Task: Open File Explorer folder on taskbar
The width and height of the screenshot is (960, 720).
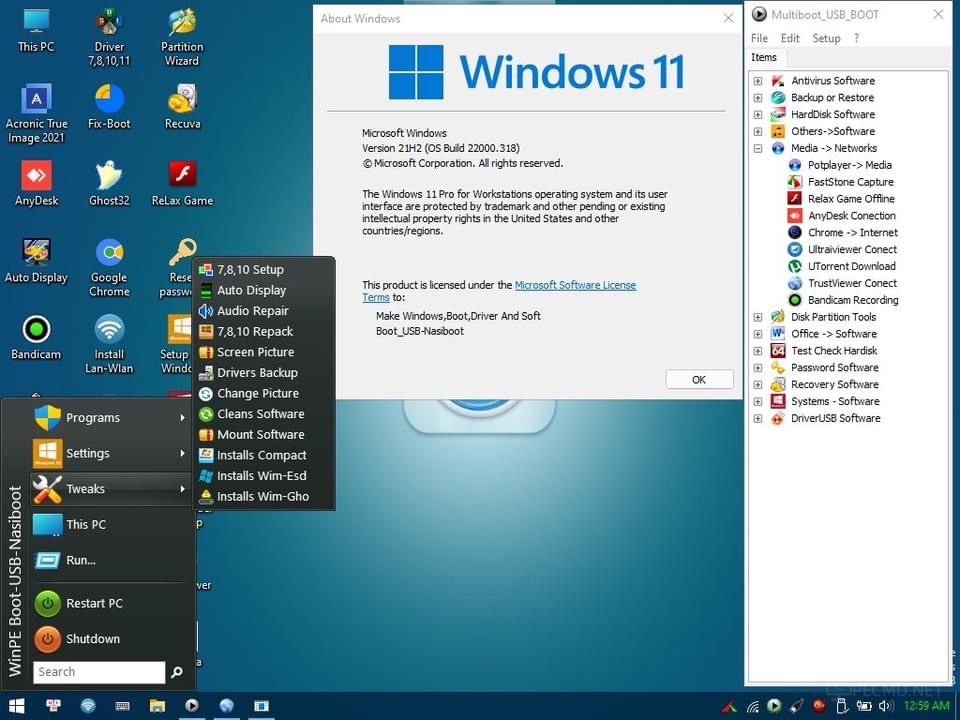Action: (157, 706)
